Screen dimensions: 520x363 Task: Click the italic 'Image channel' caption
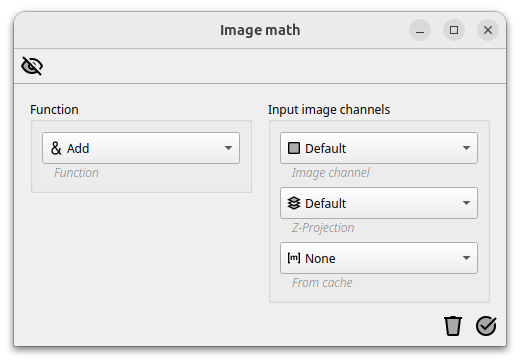coord(331,173)
